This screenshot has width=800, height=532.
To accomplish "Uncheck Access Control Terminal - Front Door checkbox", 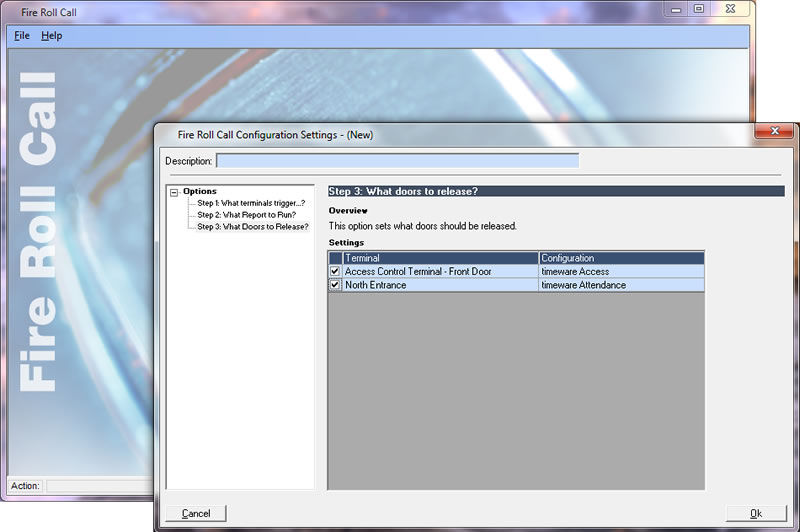I will click(x=335, y=271).
